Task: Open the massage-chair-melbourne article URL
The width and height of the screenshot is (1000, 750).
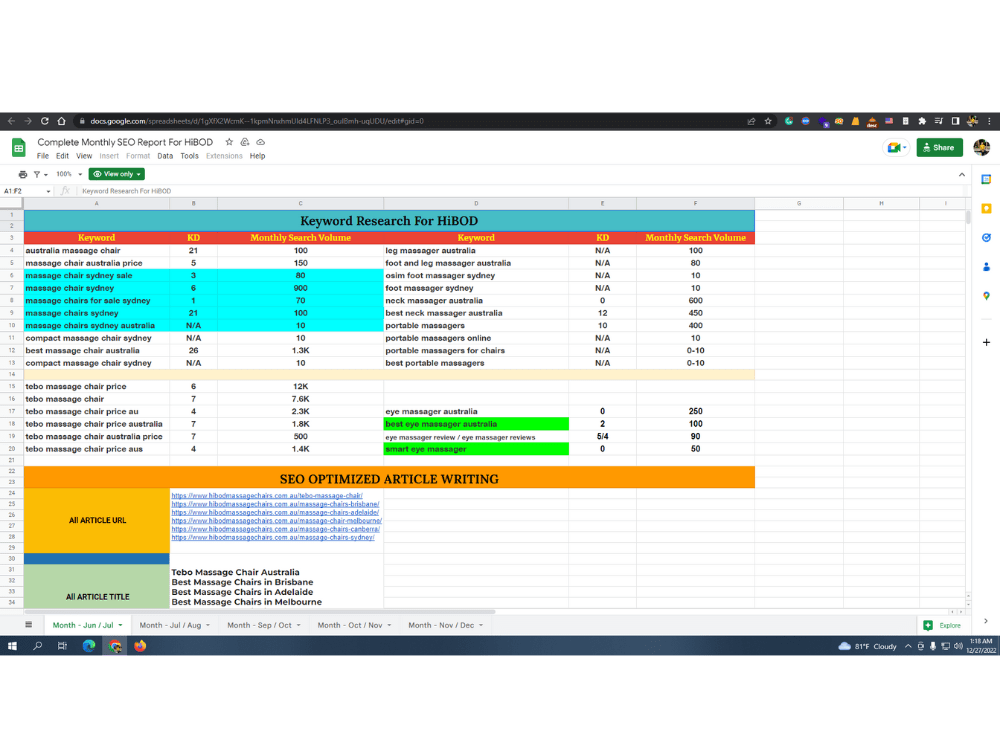Action: point(276,520)
